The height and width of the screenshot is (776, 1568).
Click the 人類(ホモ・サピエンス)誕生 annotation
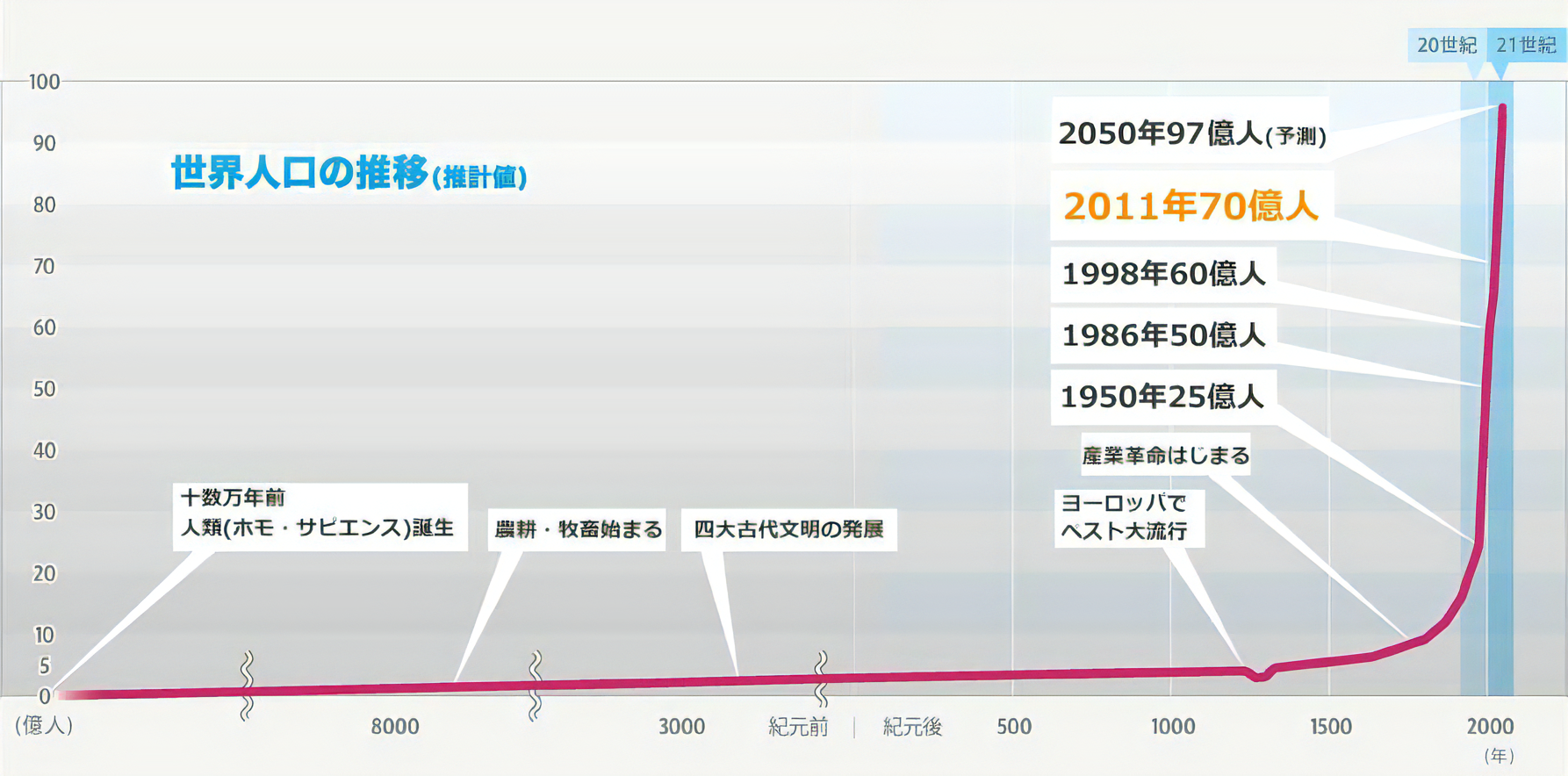tap(318, 515)
